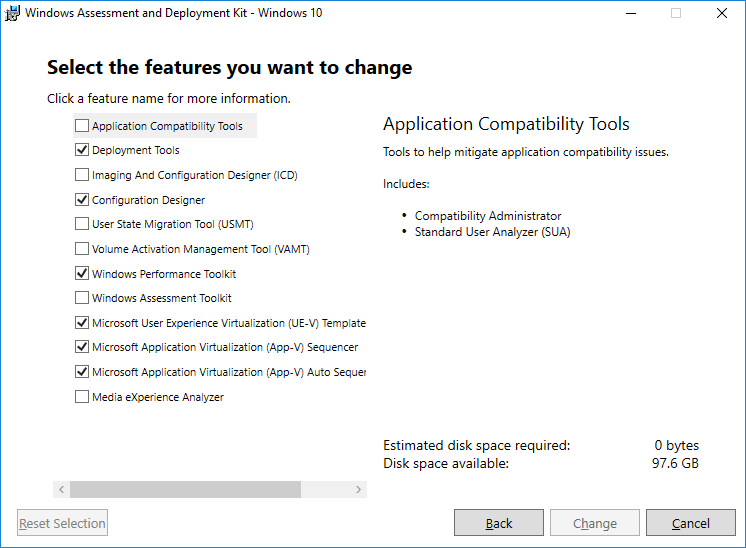Uncheck App-V Sequencer checkbox
Viewport: 746px width, 548px height.
pyautogui.click(x=82, y=347)
